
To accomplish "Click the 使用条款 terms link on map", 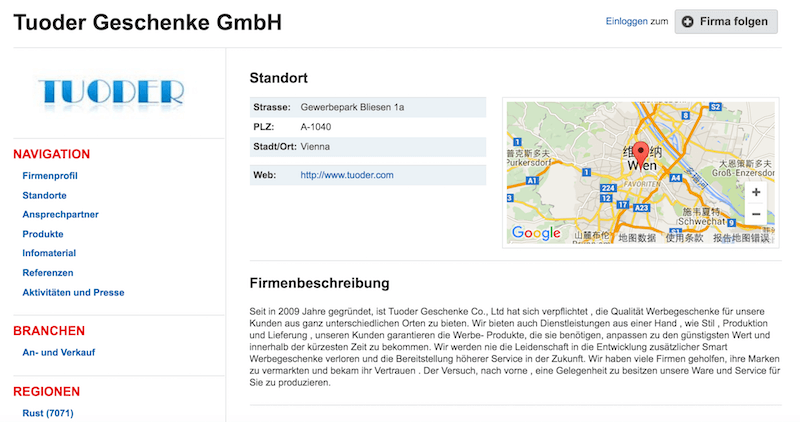I will [684, 238].
